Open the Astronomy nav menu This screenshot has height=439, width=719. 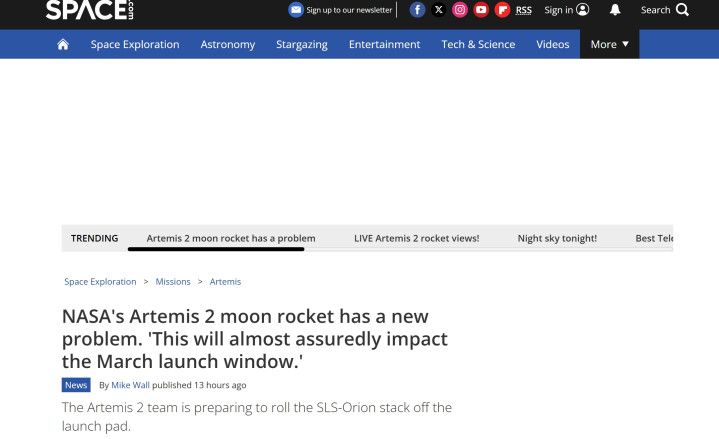[x=227, y=44]
